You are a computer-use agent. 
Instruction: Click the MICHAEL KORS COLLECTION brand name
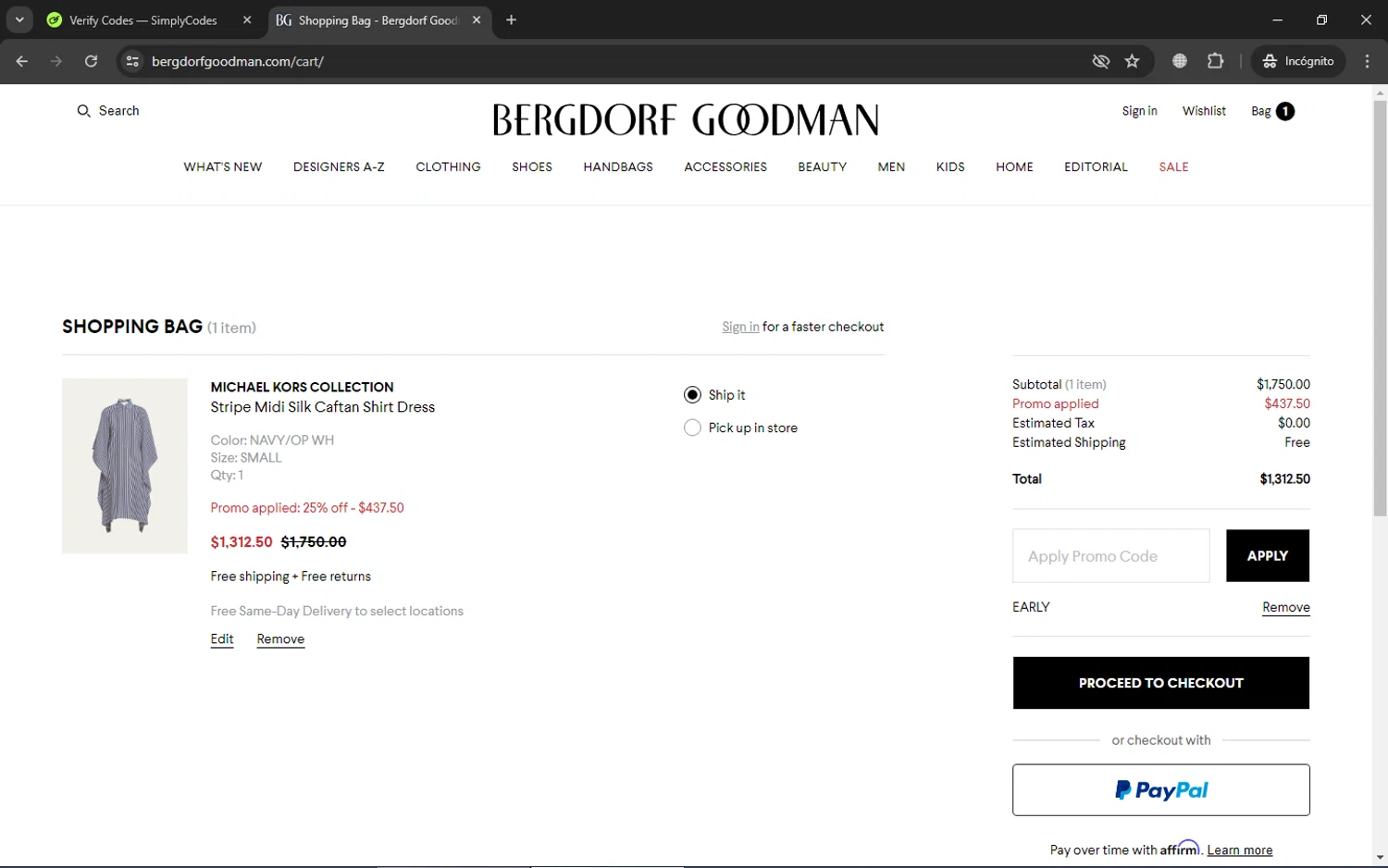click(x=302, y=387)
